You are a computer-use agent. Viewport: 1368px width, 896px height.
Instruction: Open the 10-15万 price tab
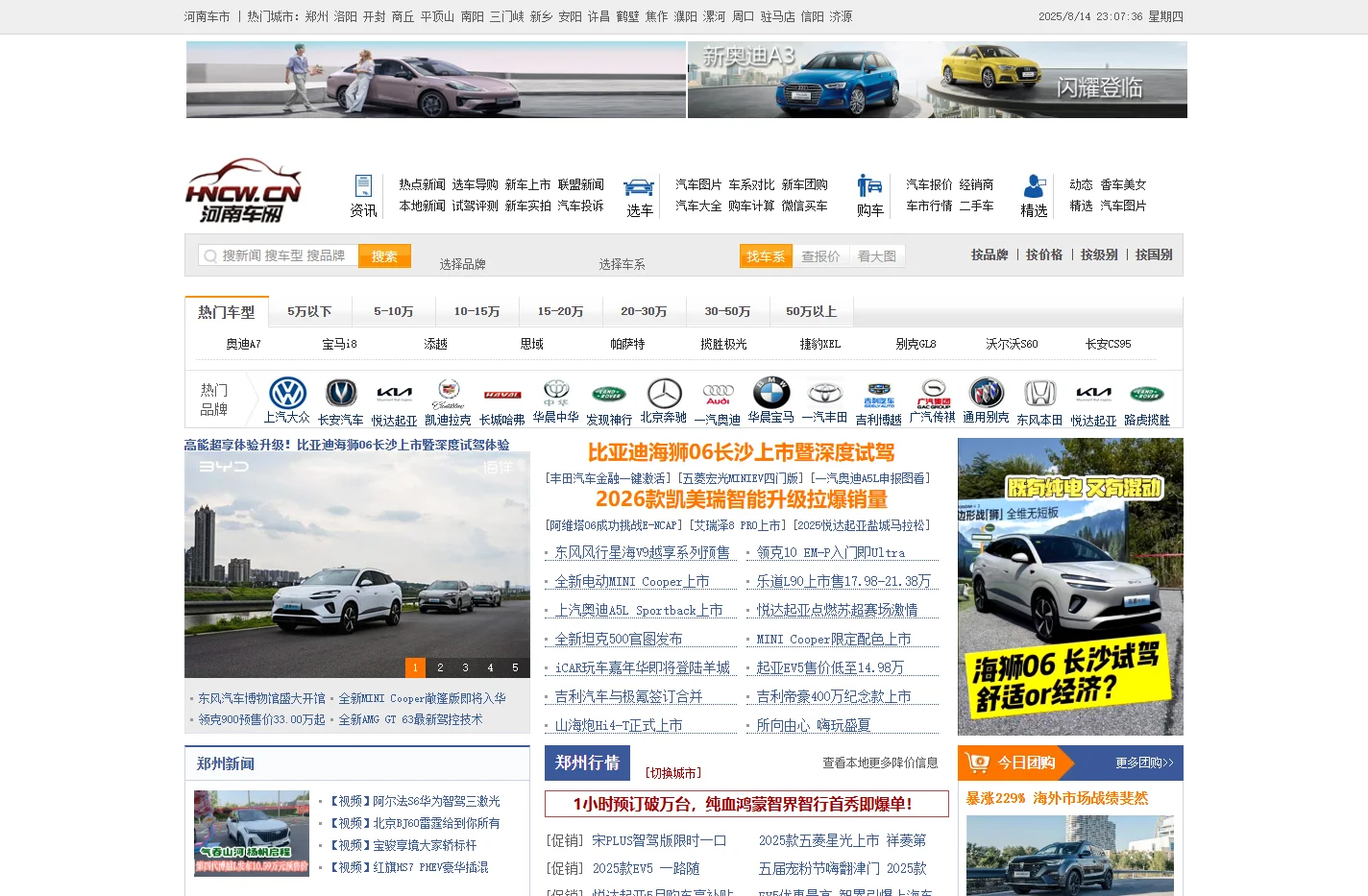pyautogui.click(x=477, y=312)
